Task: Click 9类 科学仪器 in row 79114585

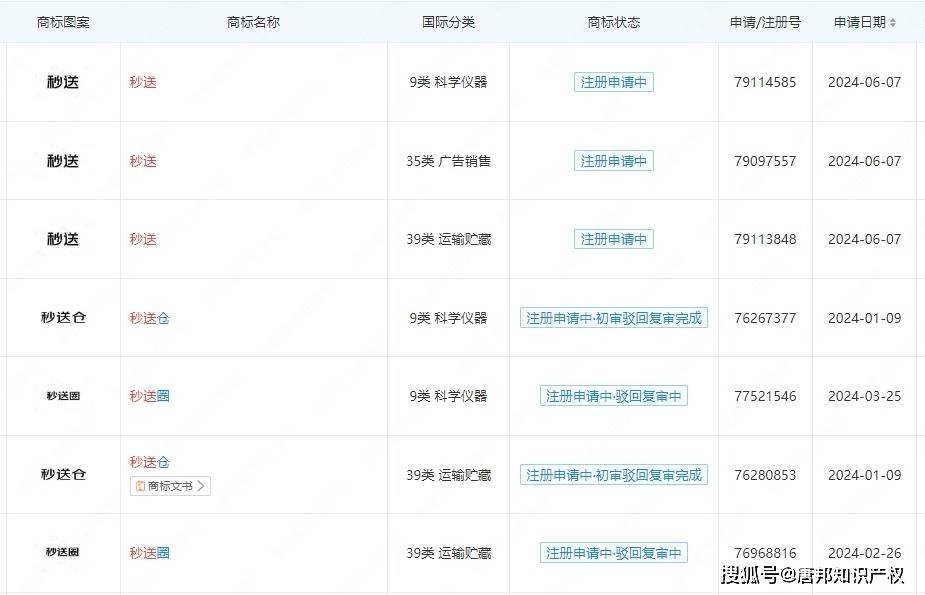Action: click(448, 82)
